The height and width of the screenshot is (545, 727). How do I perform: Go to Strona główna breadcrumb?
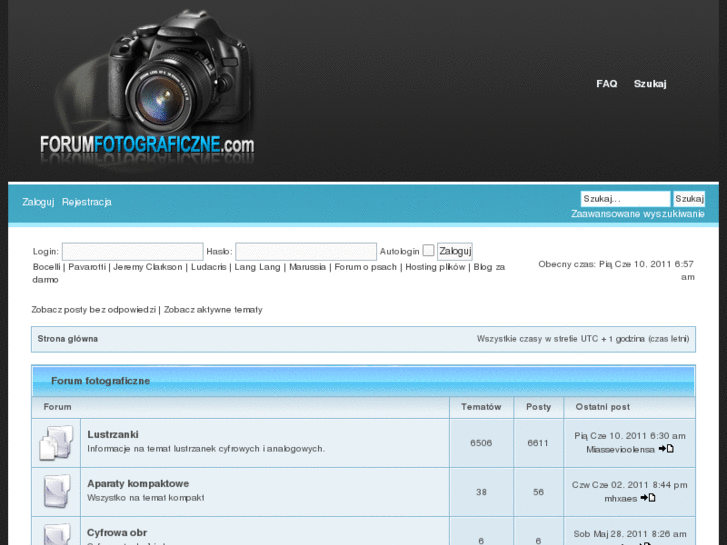pyautogui.click(x=68, y=339)
